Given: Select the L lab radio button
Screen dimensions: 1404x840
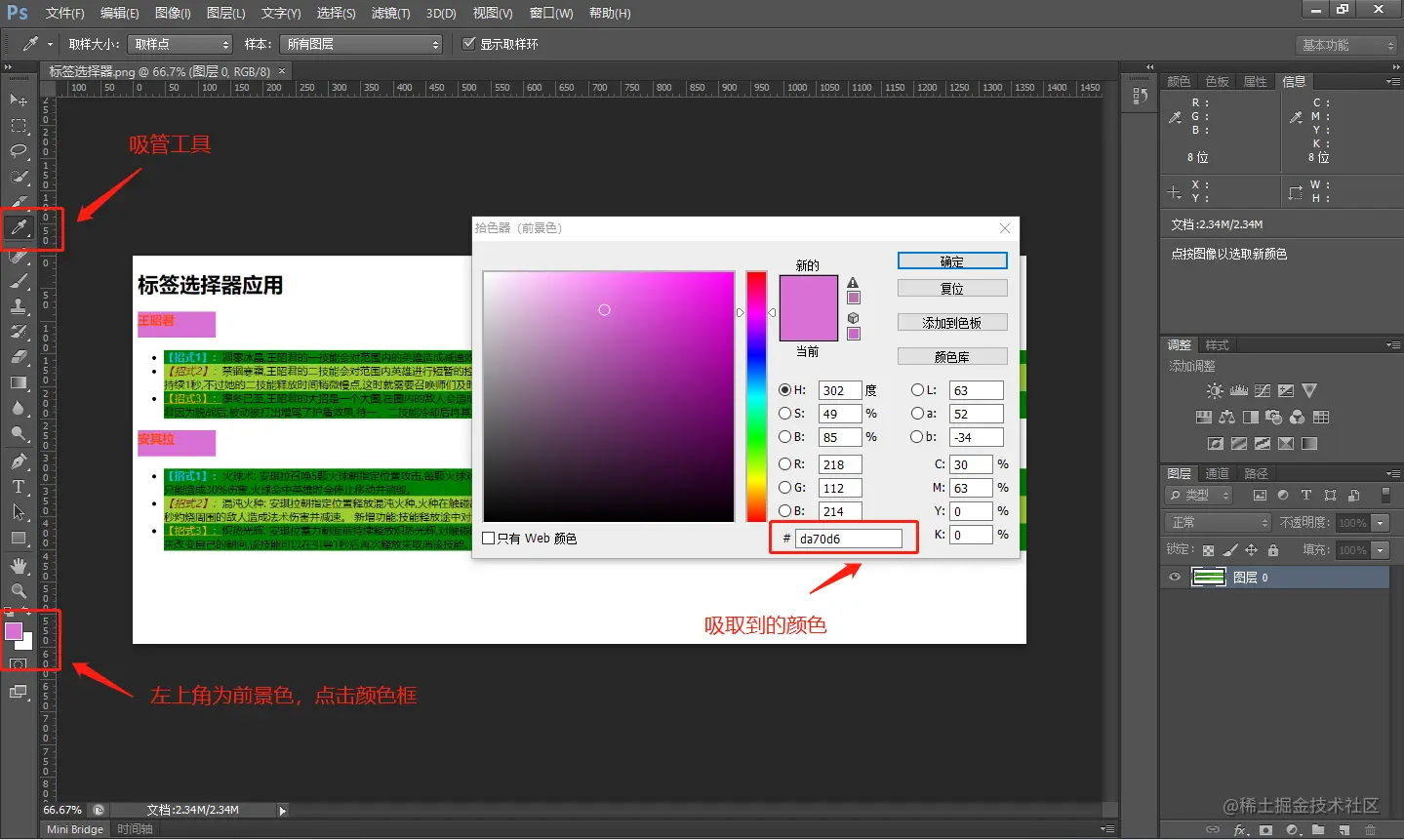Looking at the screenshot, I should (917, 389).
